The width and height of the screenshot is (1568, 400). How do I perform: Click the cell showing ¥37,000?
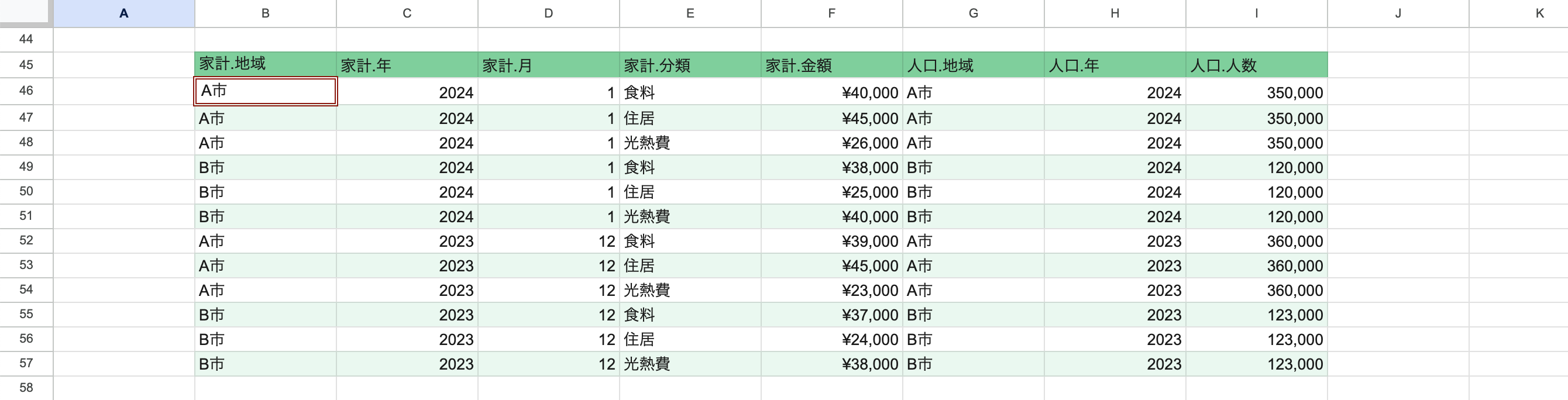pyautogui.click(x=831, y=315)
